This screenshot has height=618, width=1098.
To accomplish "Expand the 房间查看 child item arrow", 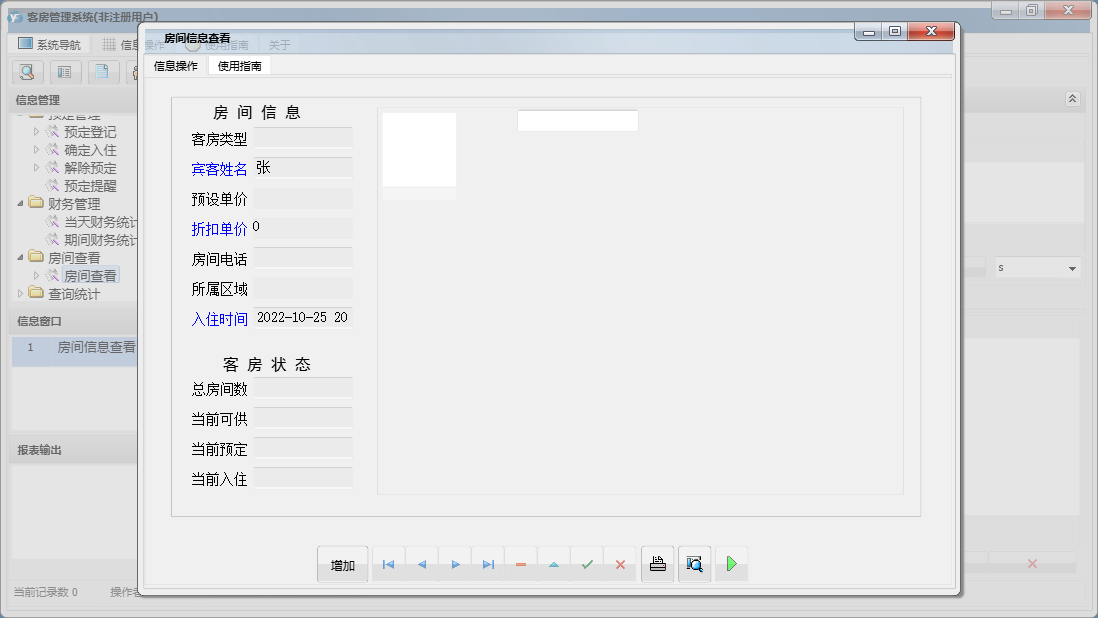I will pyautogui.click(x=36, y=276).
